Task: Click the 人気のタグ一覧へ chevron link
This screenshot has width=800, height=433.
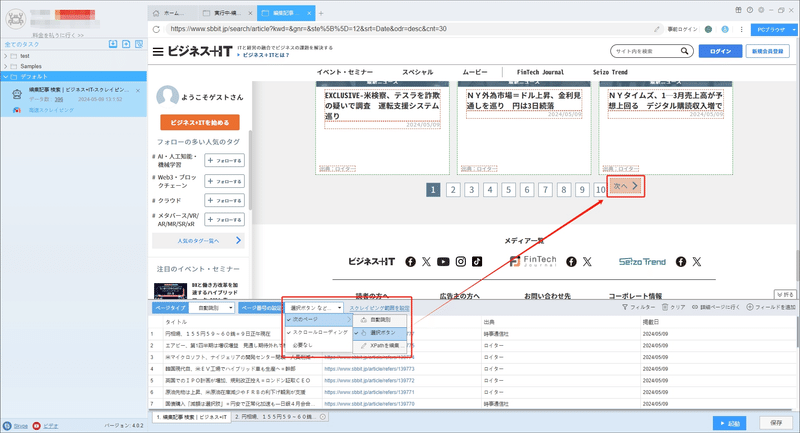Action: (198, 241)
